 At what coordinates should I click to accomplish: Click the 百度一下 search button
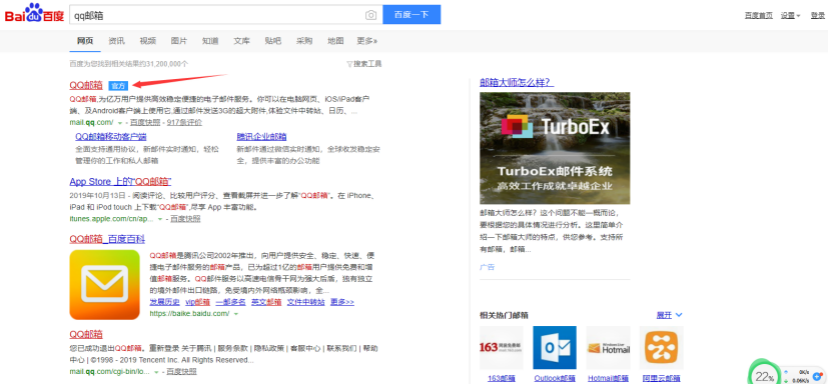[412, 15]
